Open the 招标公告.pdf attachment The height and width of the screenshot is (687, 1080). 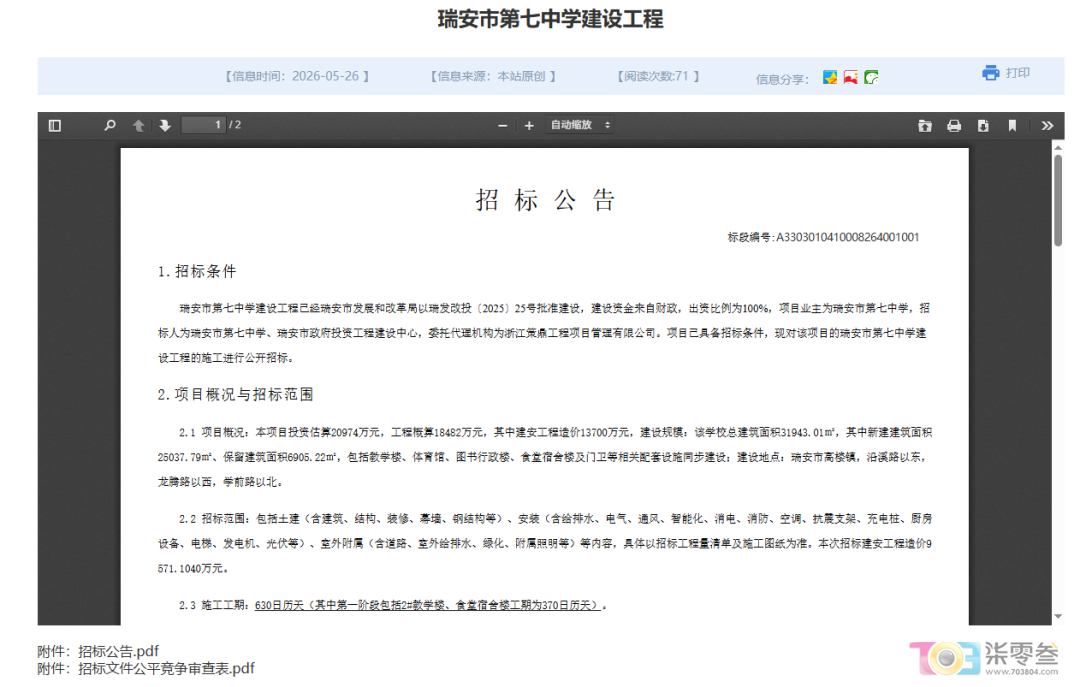click(x=118, y=651)
